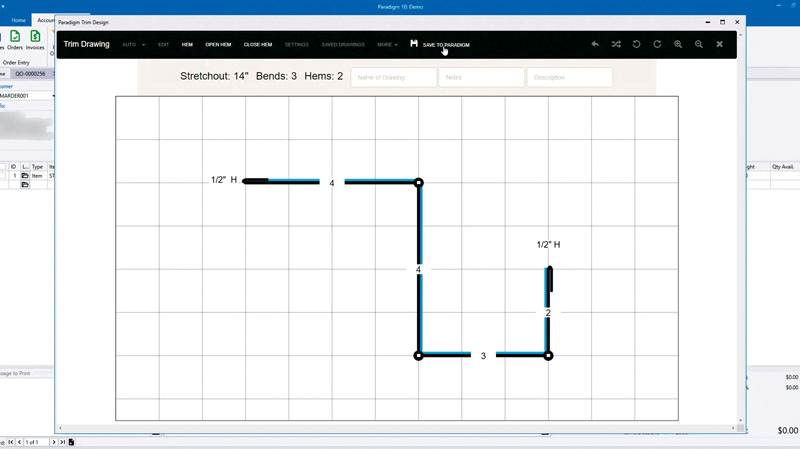Click the Hems: 2 readout

323,76
